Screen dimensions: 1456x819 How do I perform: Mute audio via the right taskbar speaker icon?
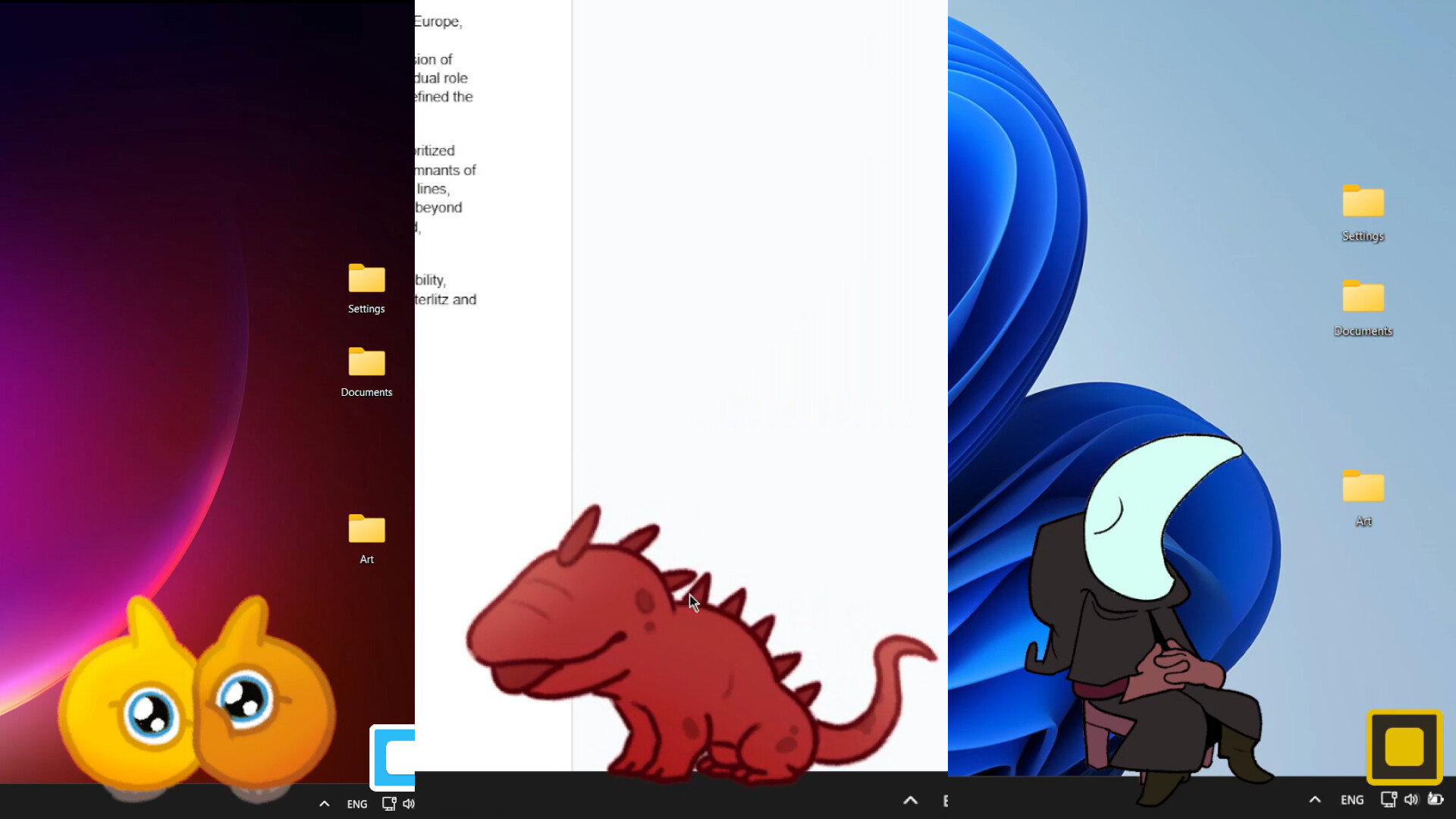tap(1411, 799)
